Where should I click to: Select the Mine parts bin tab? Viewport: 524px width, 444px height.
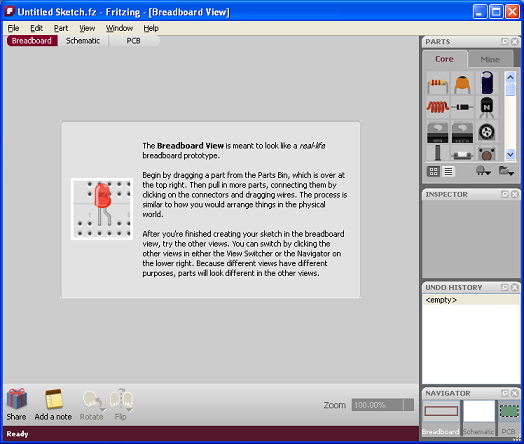pyautogui.click(x=490, y=59)
